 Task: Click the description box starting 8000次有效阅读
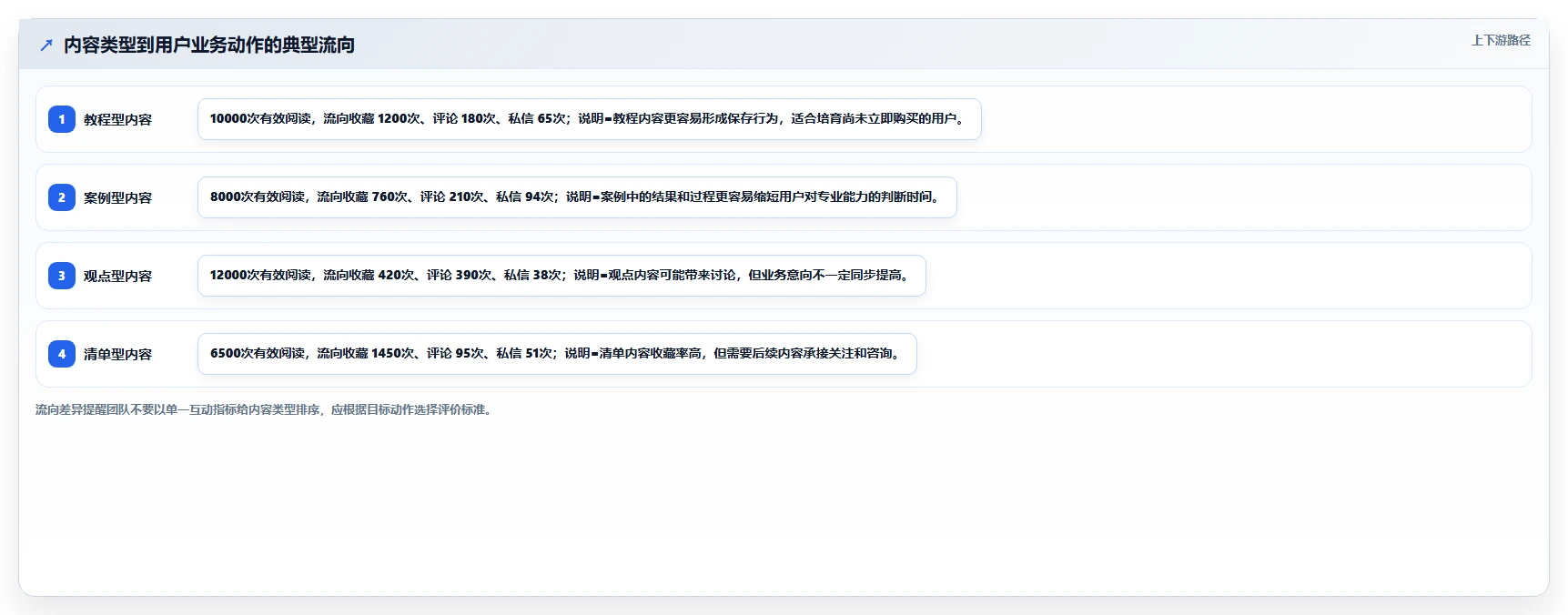[577, 197]
